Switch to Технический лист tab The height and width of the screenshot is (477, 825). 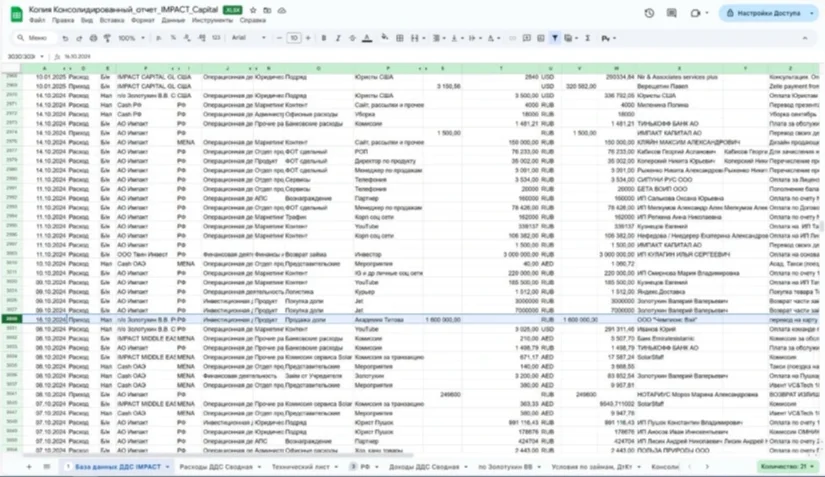(x=304, y=466)
